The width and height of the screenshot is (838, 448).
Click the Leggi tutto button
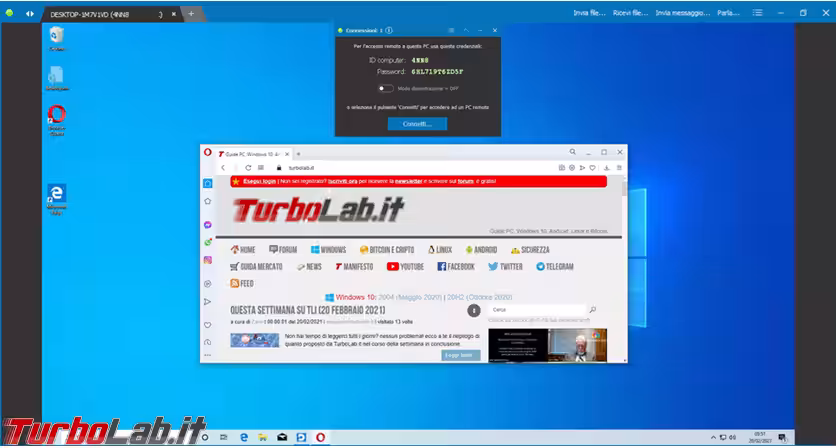(461, 355)
